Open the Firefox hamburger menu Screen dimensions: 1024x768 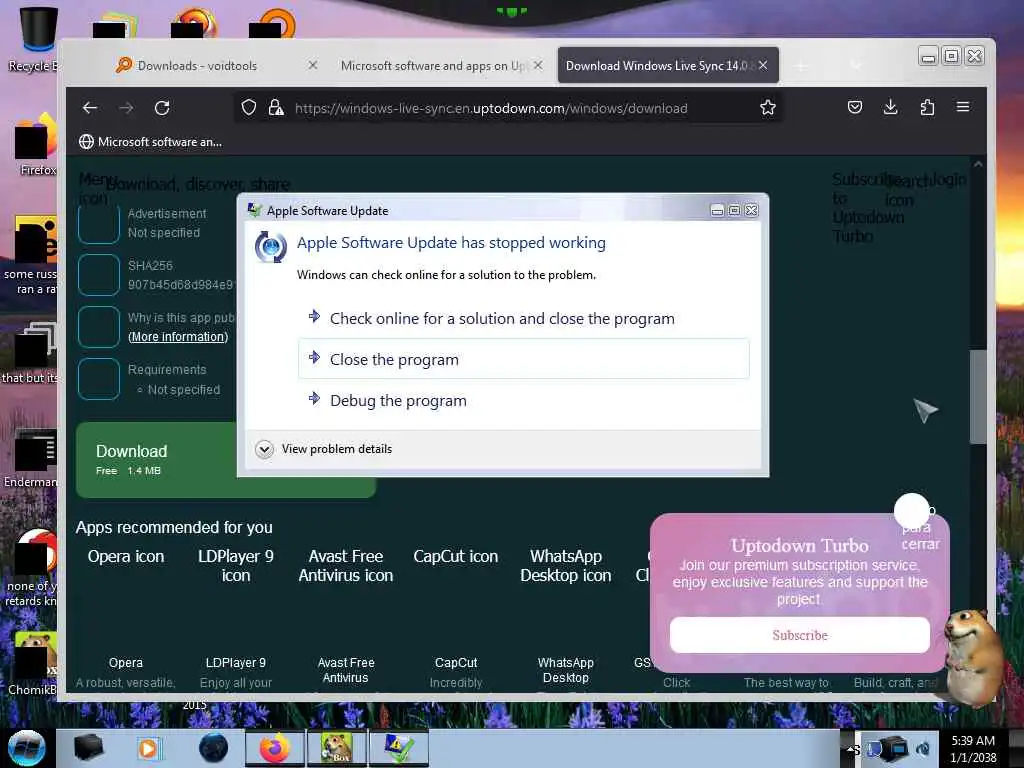pyautogui.click(x=963, y=106)
